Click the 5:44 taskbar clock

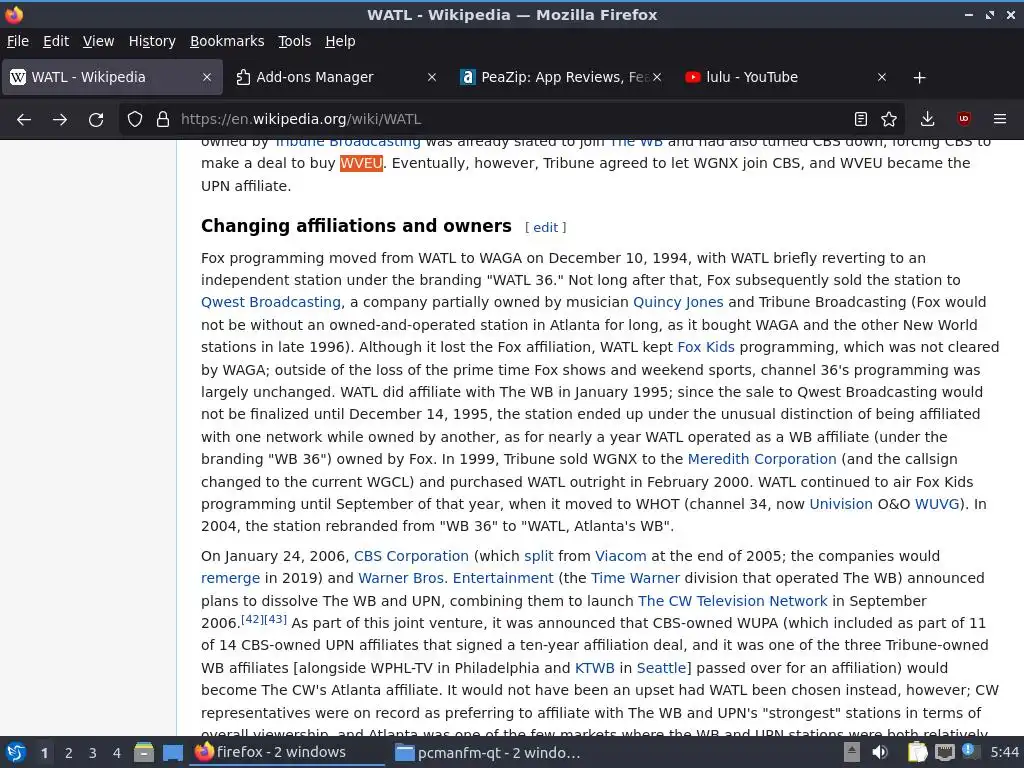click(1004, 752)
